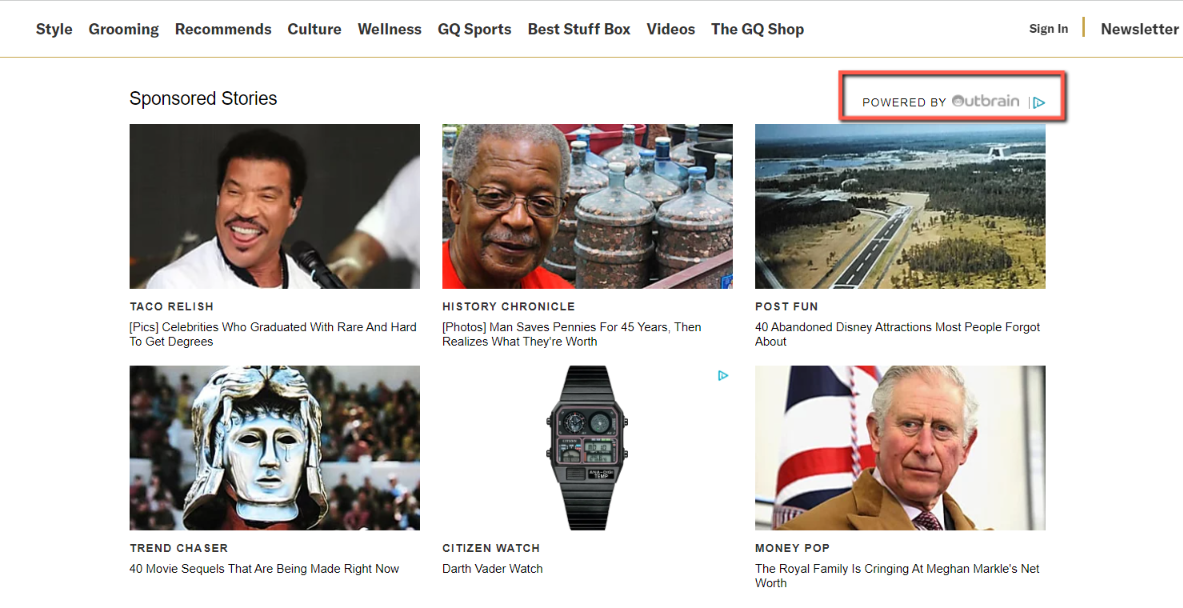The image size is (1183, 608).
Task: Click the Sign In link
Action: point(1049,29)
